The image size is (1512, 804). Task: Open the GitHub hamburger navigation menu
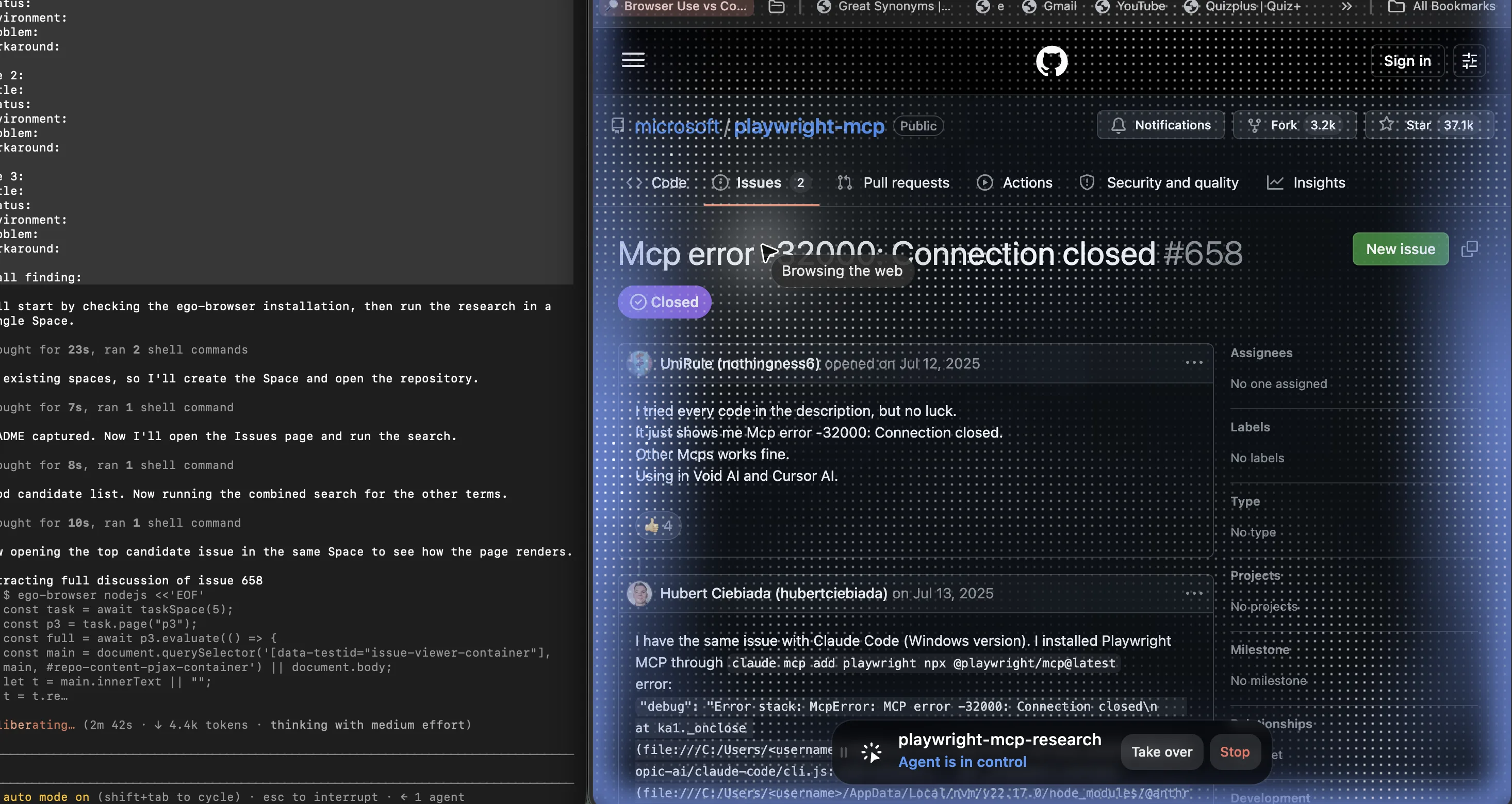tap(633, 60)
